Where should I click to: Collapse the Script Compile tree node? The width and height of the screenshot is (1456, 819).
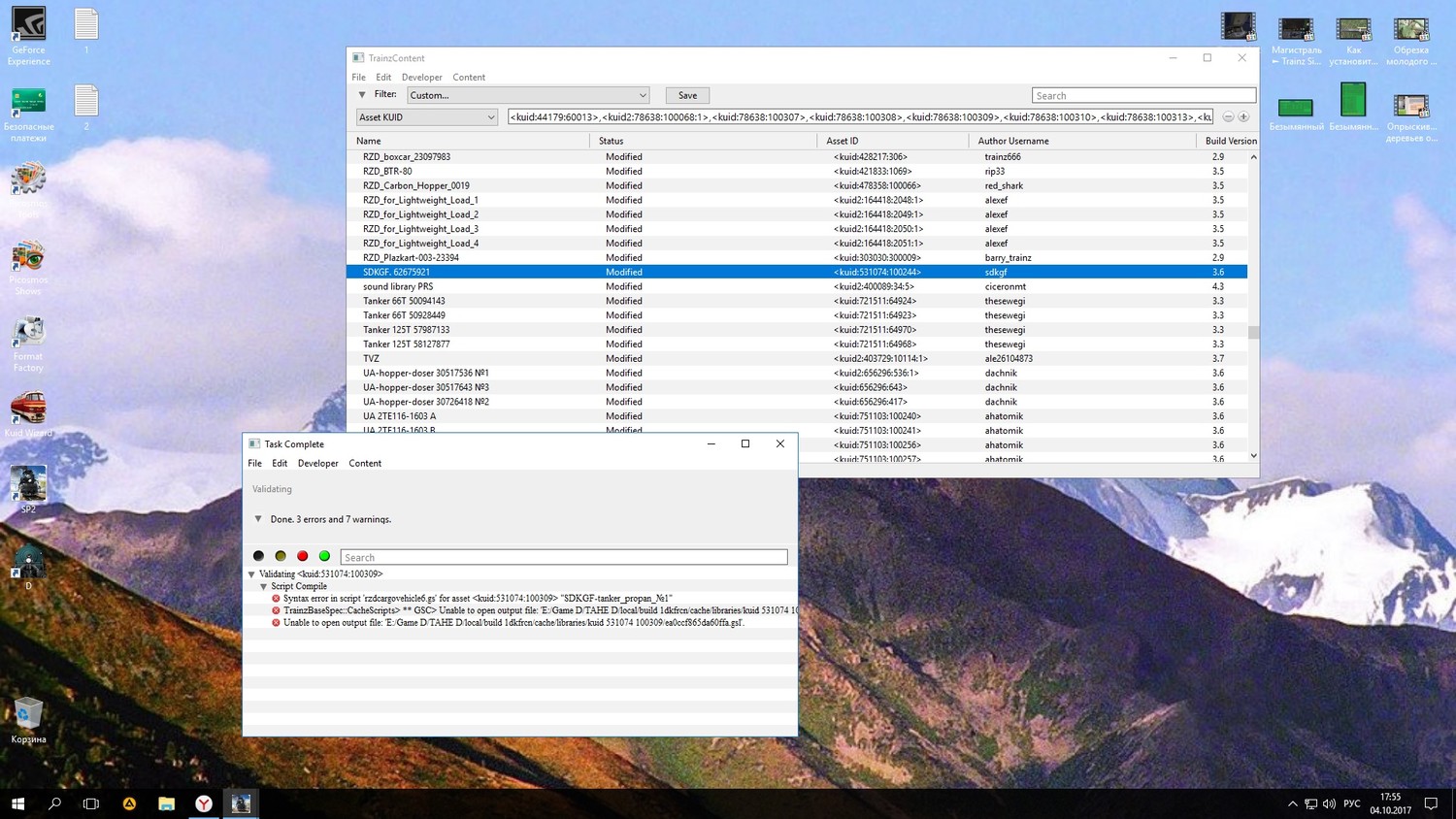[263, 586]
